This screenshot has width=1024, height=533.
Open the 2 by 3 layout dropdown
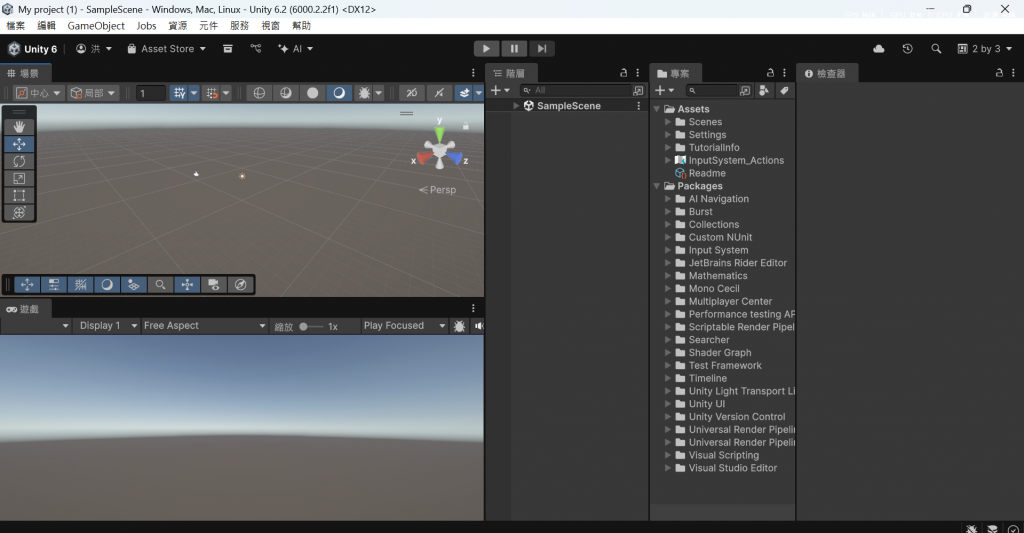tap(985, 49)
